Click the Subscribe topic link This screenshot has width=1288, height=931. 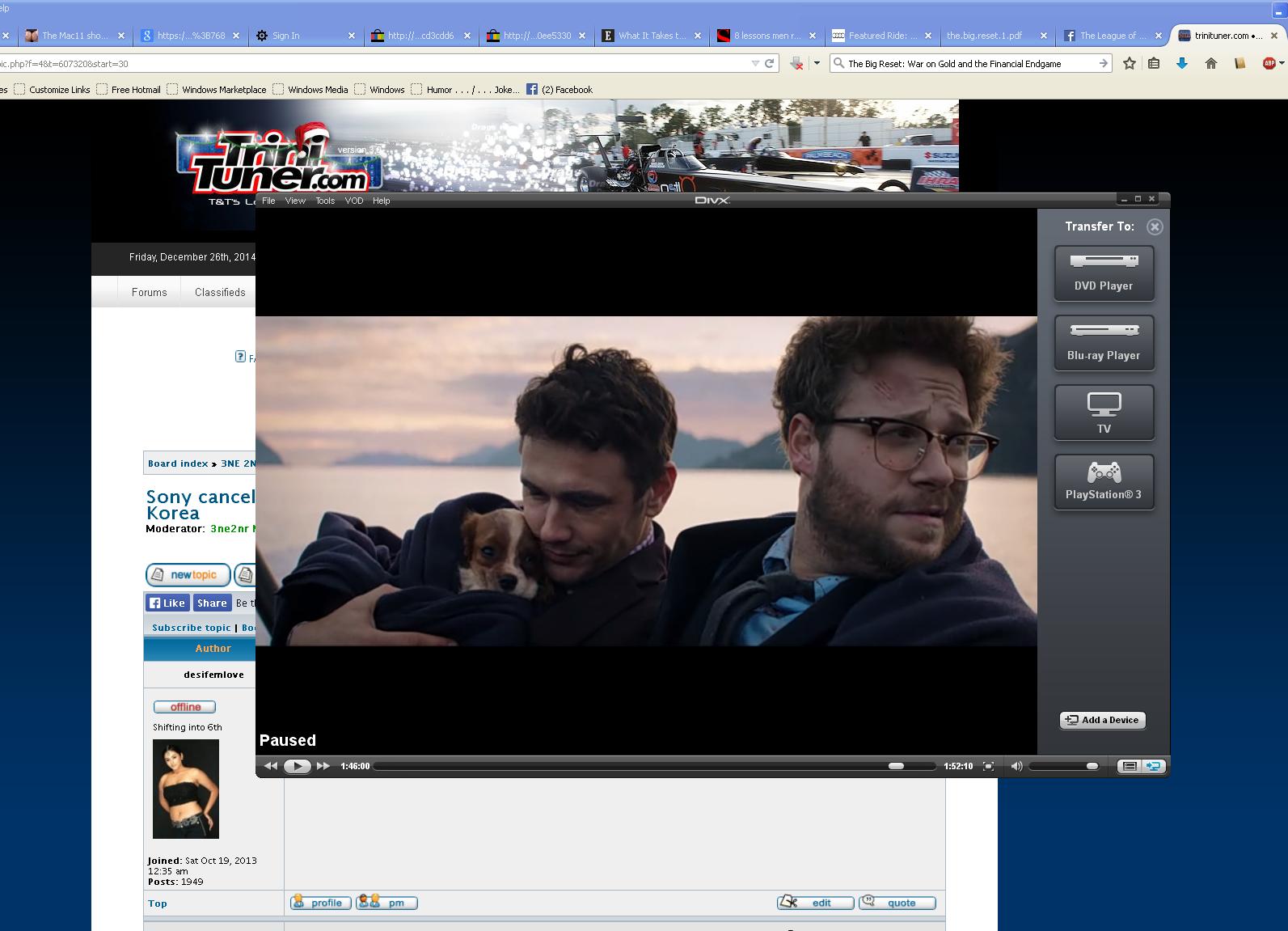tap(192, 628)
